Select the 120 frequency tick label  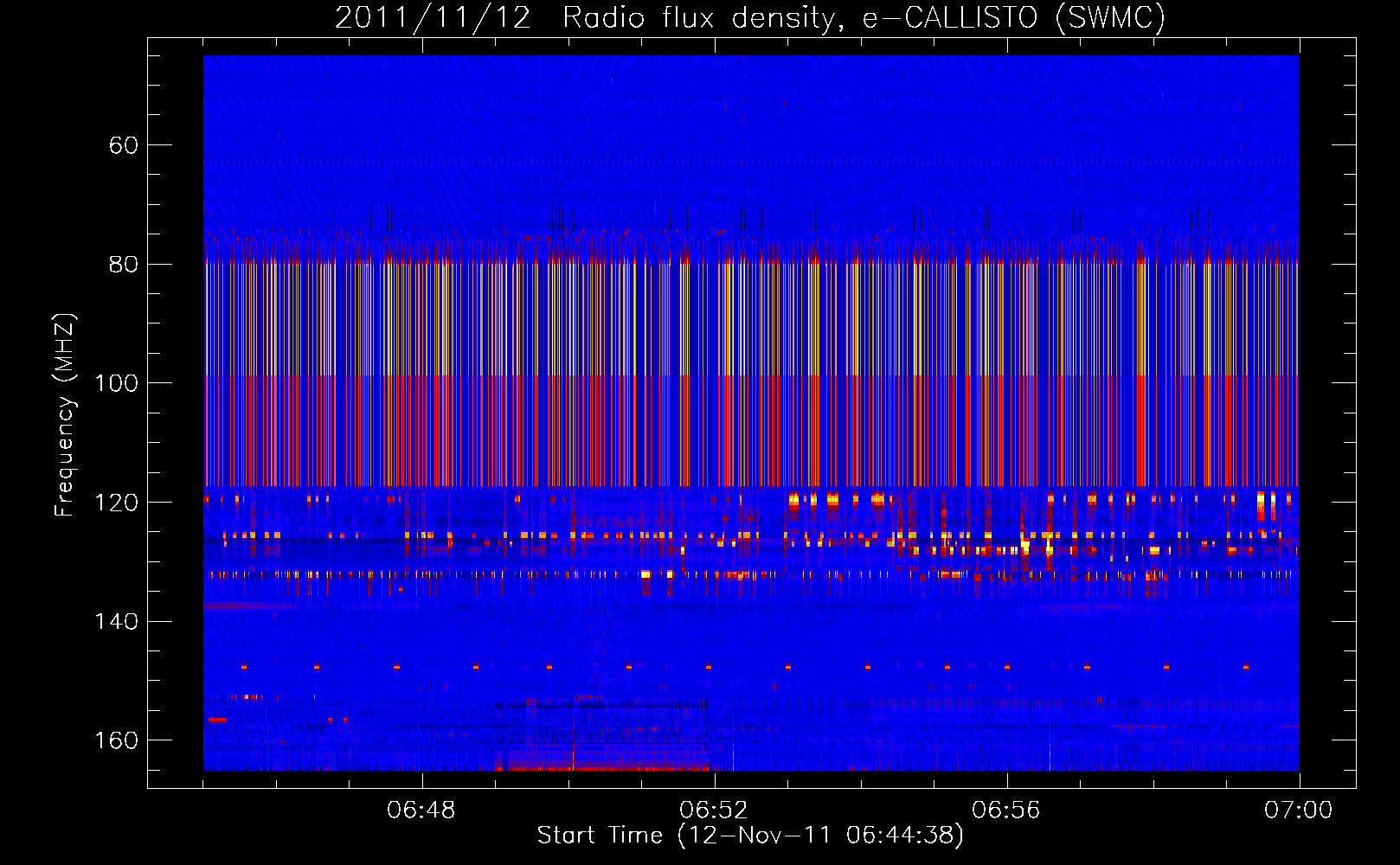116,503
